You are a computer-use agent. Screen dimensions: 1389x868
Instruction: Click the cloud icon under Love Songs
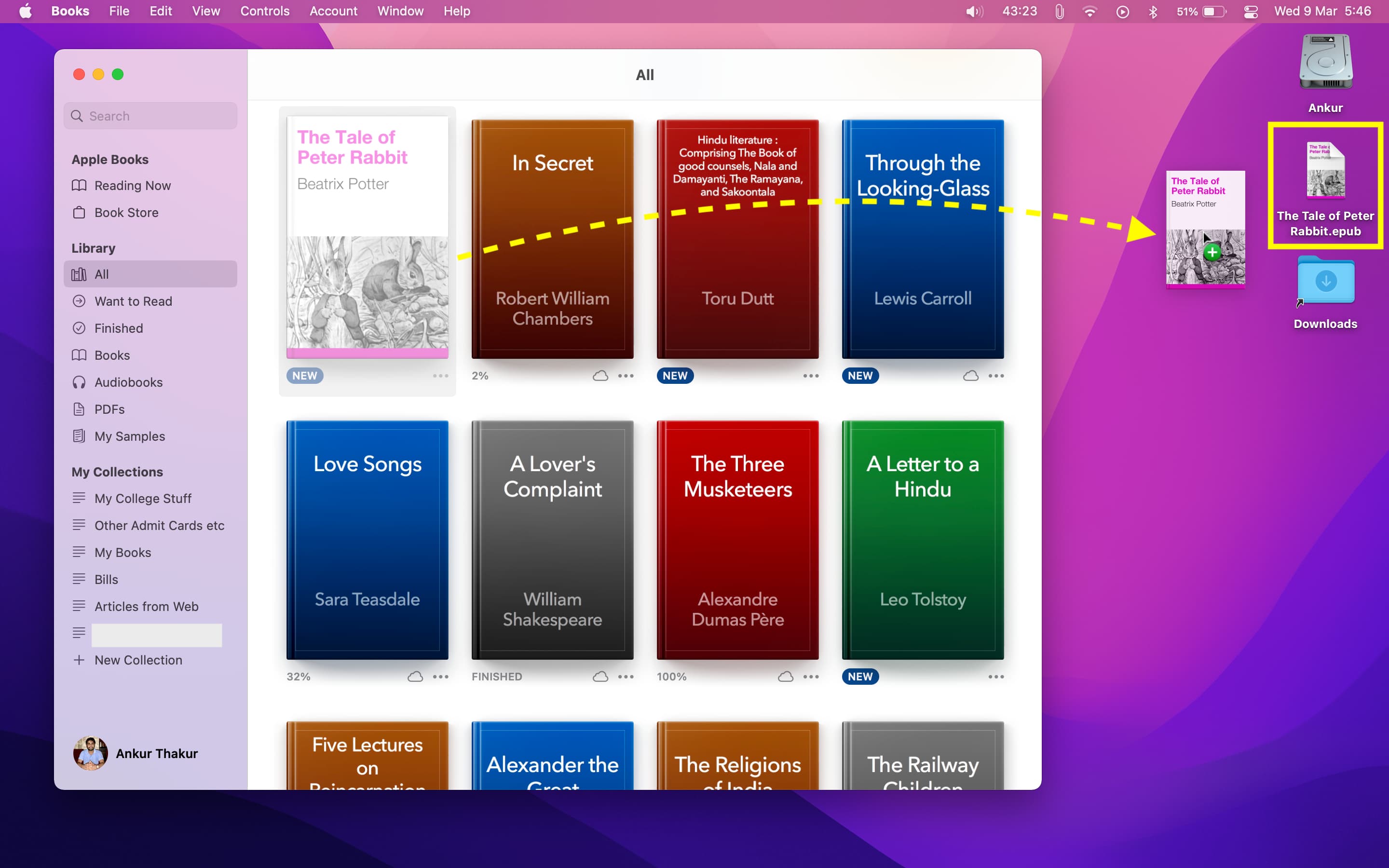point(415,676)
